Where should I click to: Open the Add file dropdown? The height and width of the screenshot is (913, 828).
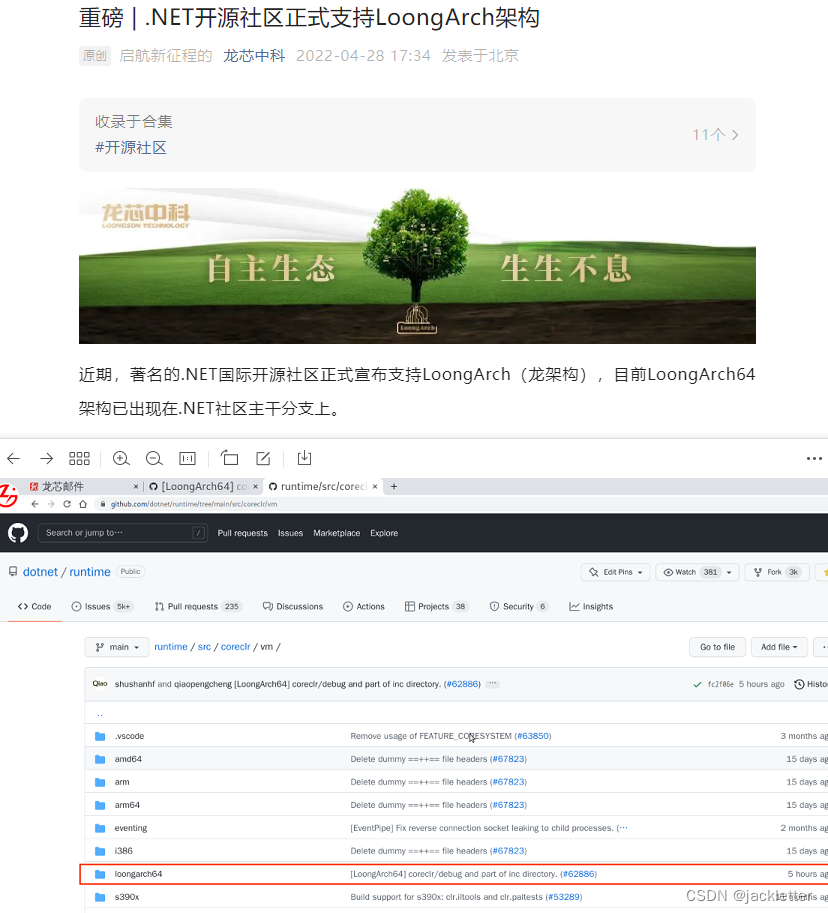(780, 647)
